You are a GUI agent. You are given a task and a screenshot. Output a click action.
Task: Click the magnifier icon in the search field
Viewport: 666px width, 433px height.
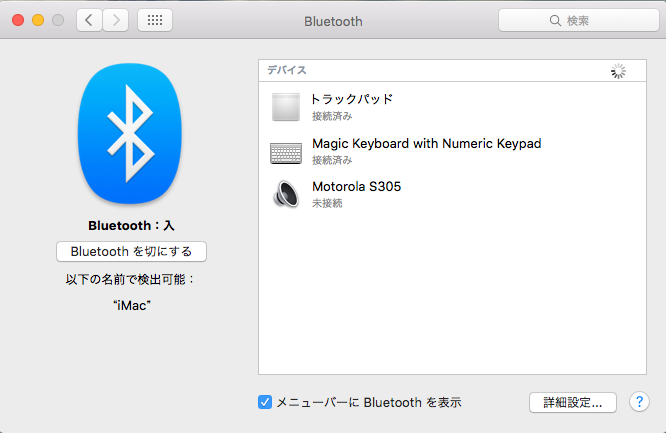(x=555, y=20)
